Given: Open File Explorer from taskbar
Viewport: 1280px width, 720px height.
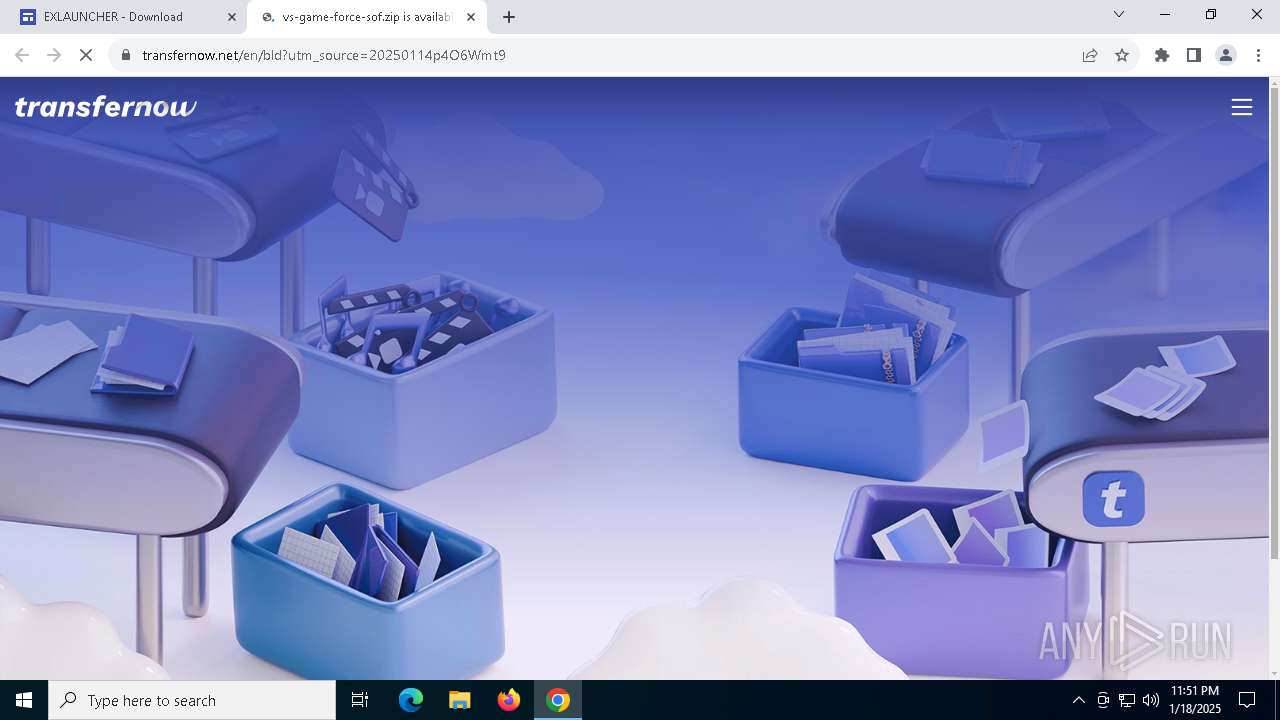Looking at the screenshot, I should (x=459, y=700).
